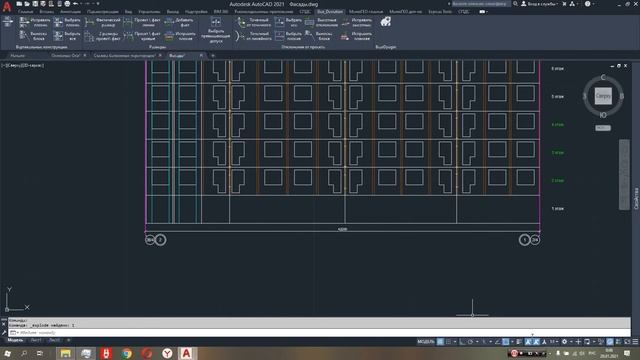Image resolution: width=640 pixels, height=360 pixels.
Task: Toggle Snap mode in the status bar
Action: [x=449, y=342]
